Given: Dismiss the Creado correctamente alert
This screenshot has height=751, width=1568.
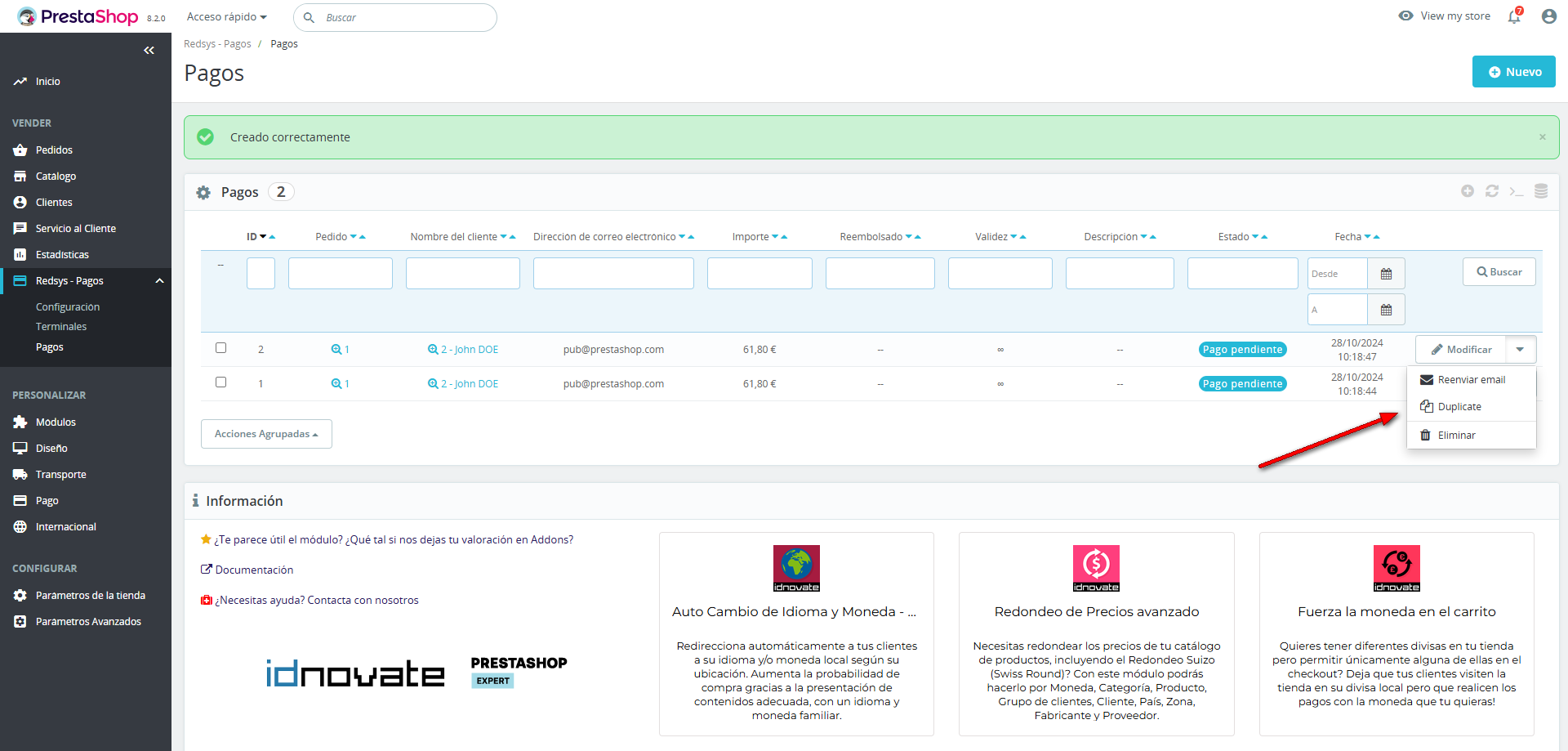Looking at the screenshot, I should pos(1543,137).
